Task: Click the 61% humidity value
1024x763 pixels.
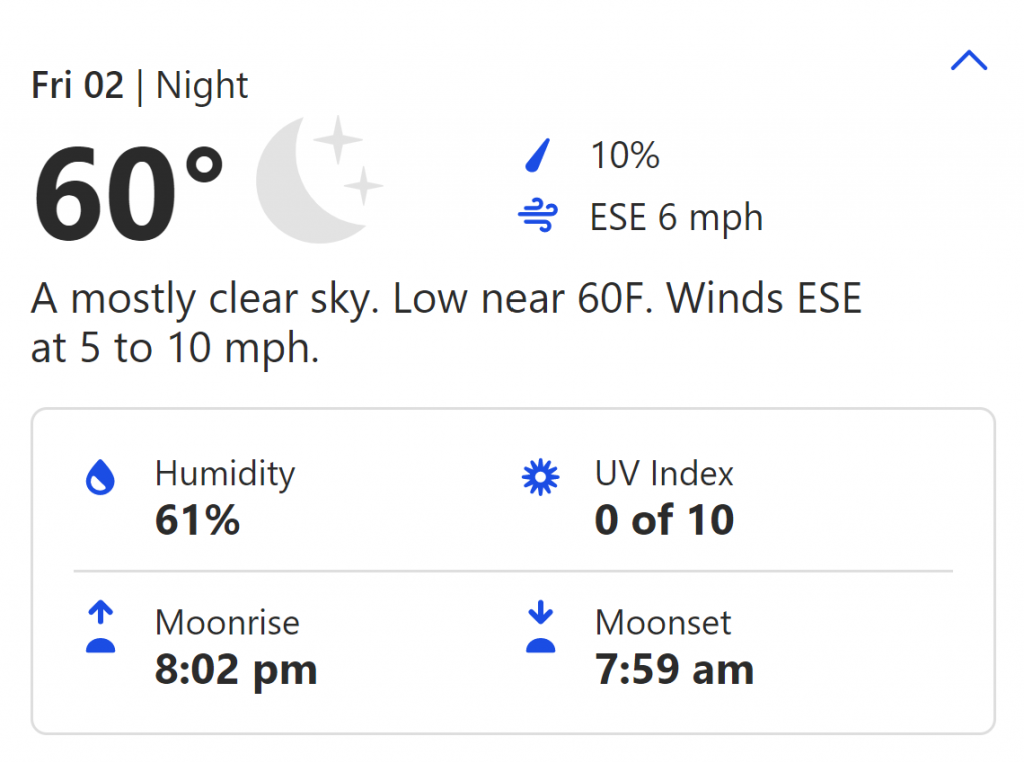Action: (x=197, y=520)
